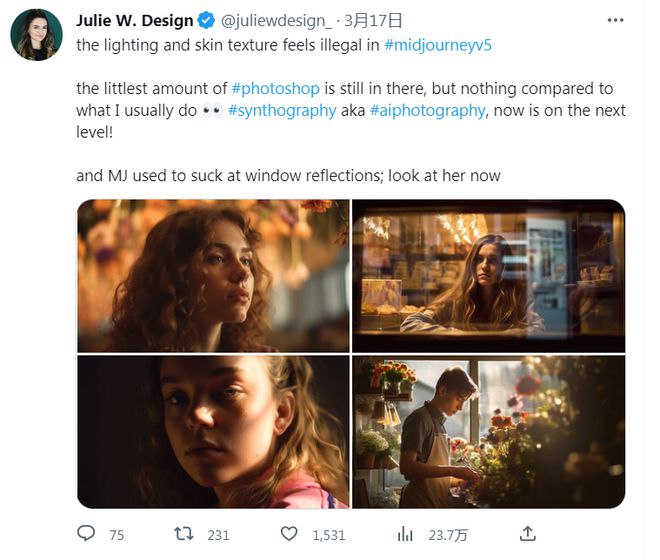Open florist boy with flowers image

click(x=488, y=431)
